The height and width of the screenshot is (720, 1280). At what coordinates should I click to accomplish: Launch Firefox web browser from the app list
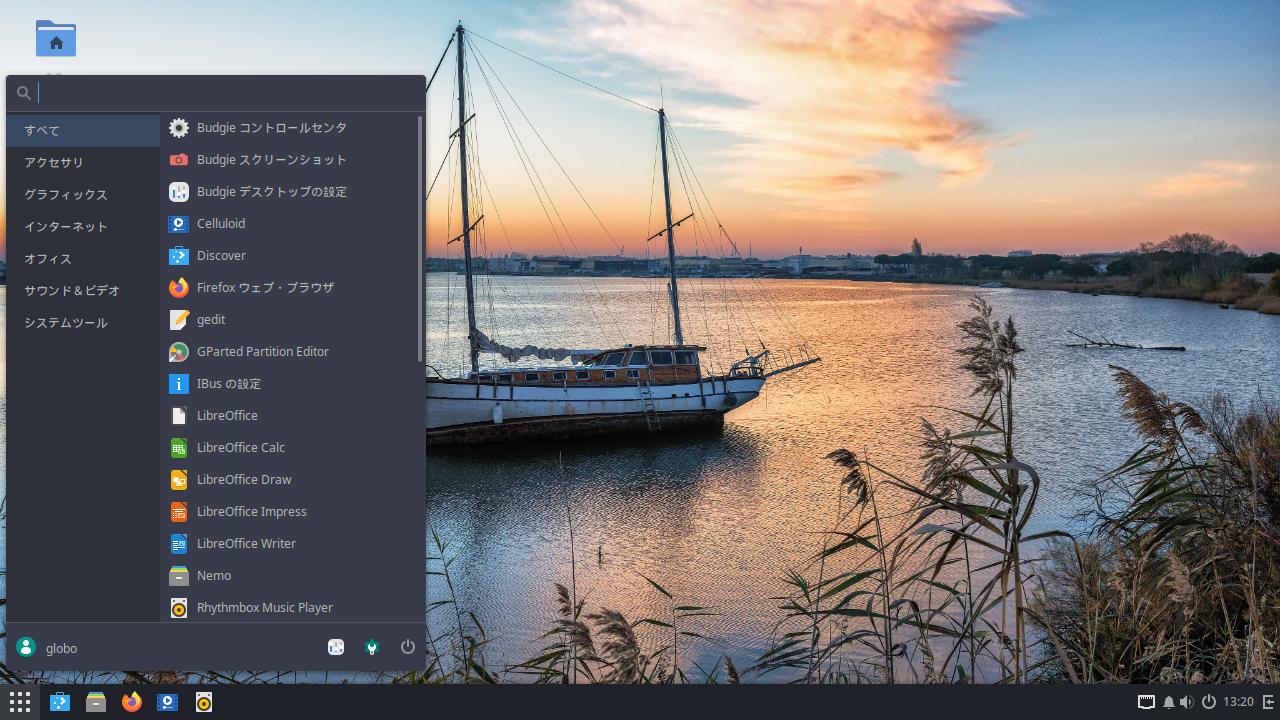pos(264,288)
